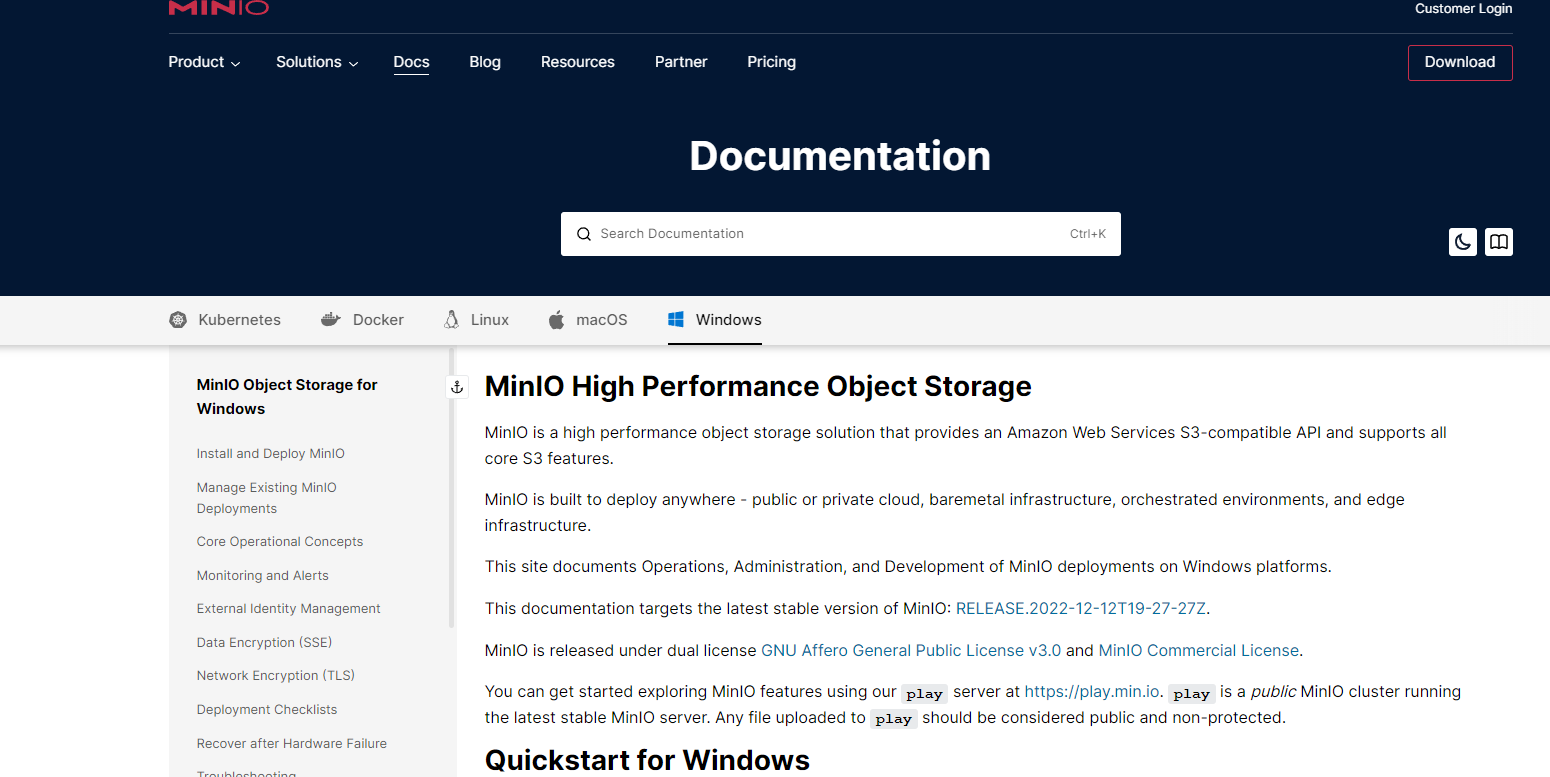1550x777 pixels.
Task: Open Network Encryption (TLS)
Action: (276, 676)
